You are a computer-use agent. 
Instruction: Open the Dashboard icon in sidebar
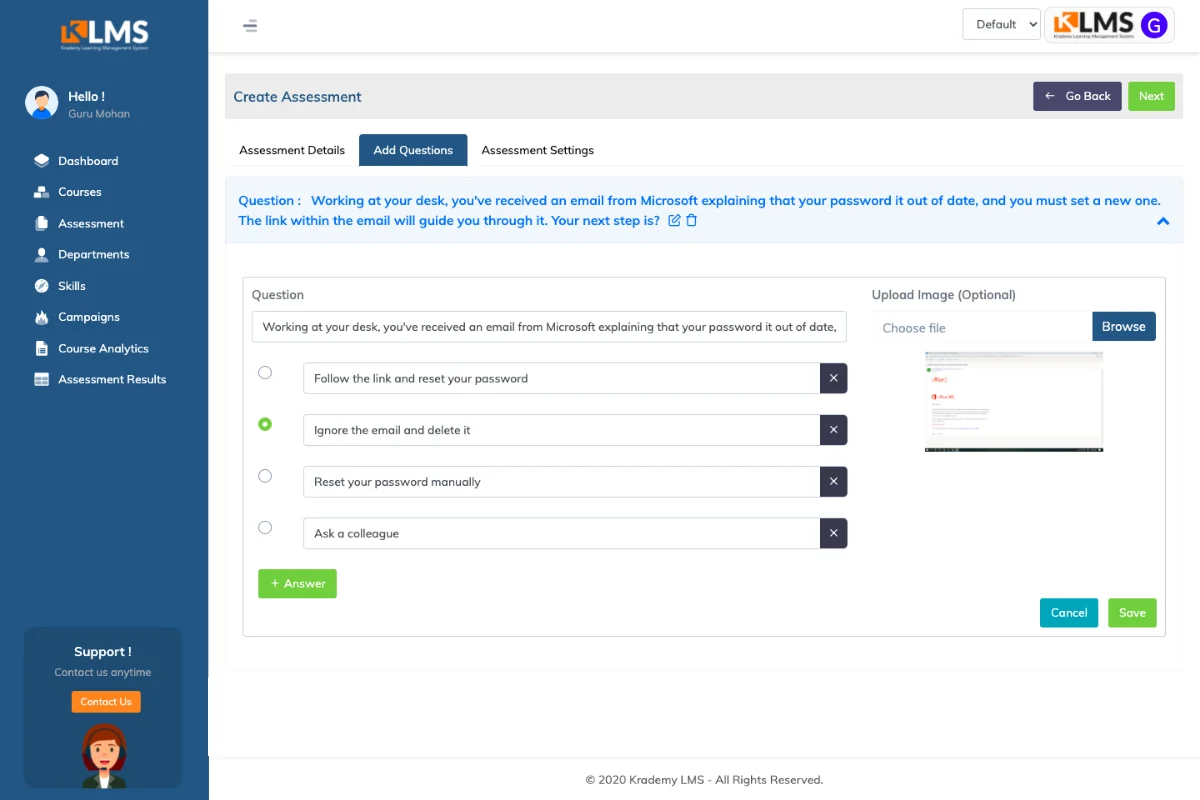[41, 160]
